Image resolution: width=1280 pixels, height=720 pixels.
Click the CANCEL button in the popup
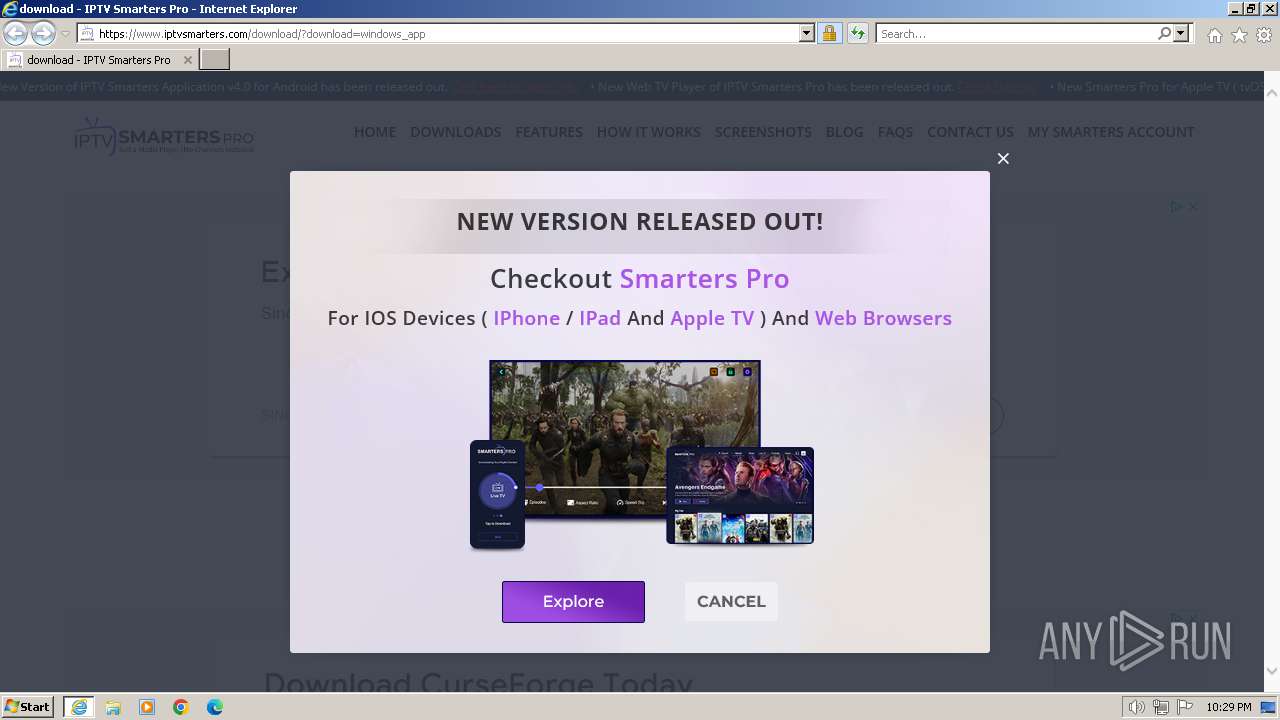coord(731,602)
